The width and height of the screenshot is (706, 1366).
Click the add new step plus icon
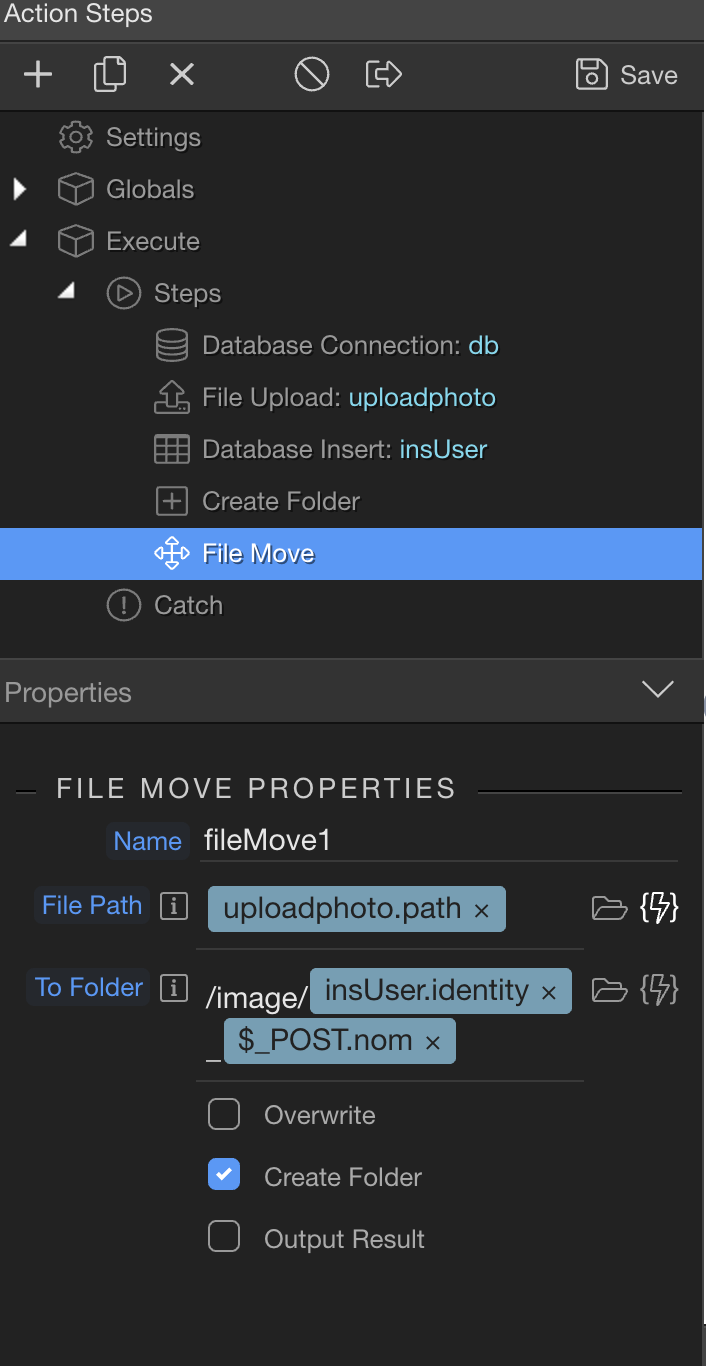(38, 75)
